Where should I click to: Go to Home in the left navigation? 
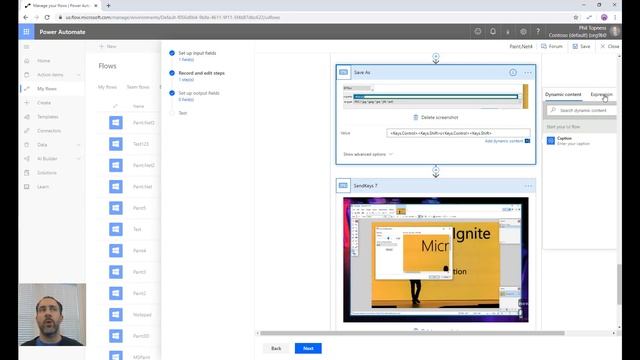(x=44, y=61)
